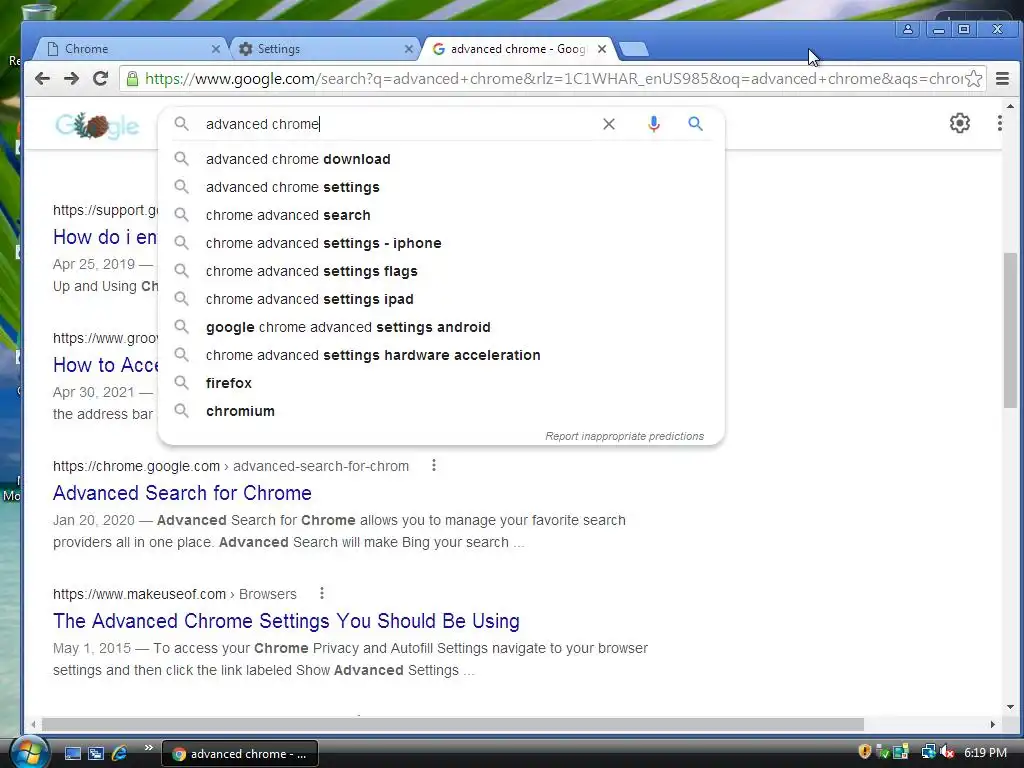Open options for makeuseof.com result
1024x768 pixels.
pos(321,593)
